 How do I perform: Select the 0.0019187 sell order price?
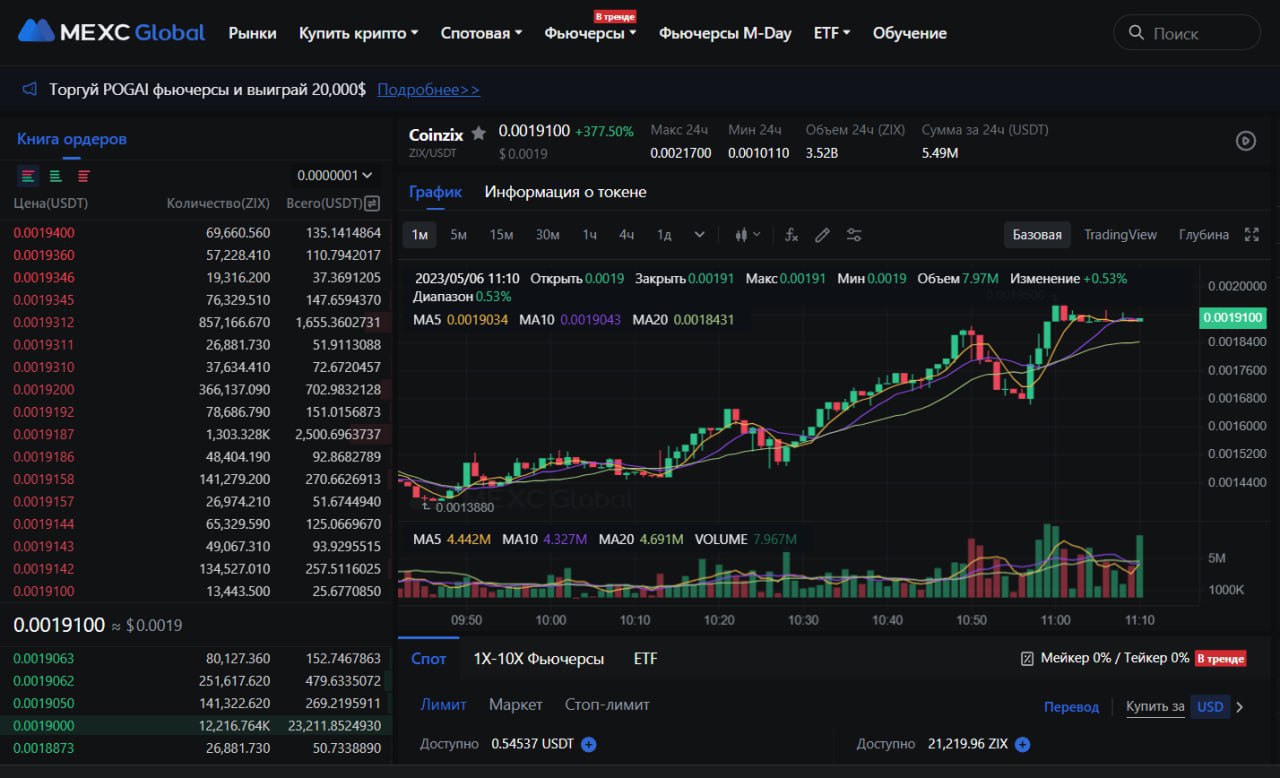pyautogui.click(x=44, y=434)
